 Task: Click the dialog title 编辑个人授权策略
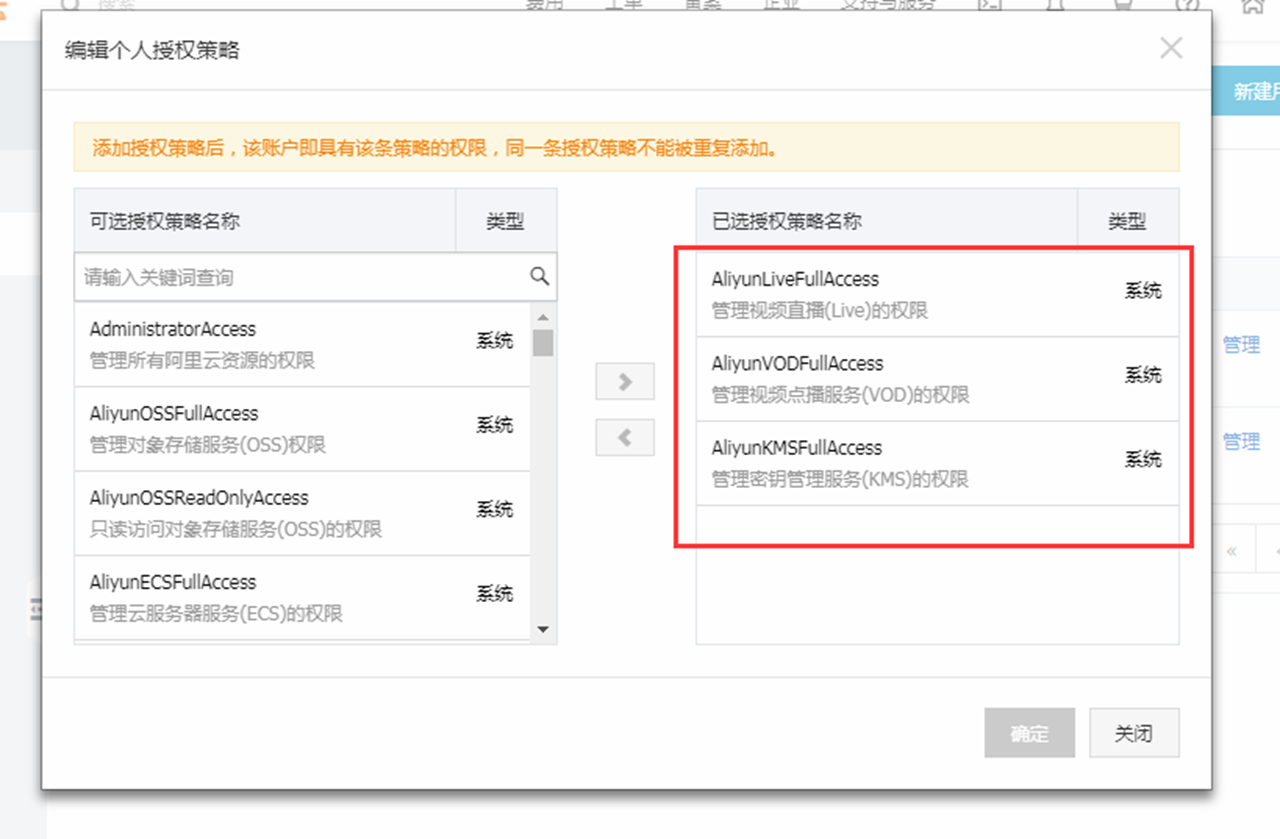tap(152, 50)
